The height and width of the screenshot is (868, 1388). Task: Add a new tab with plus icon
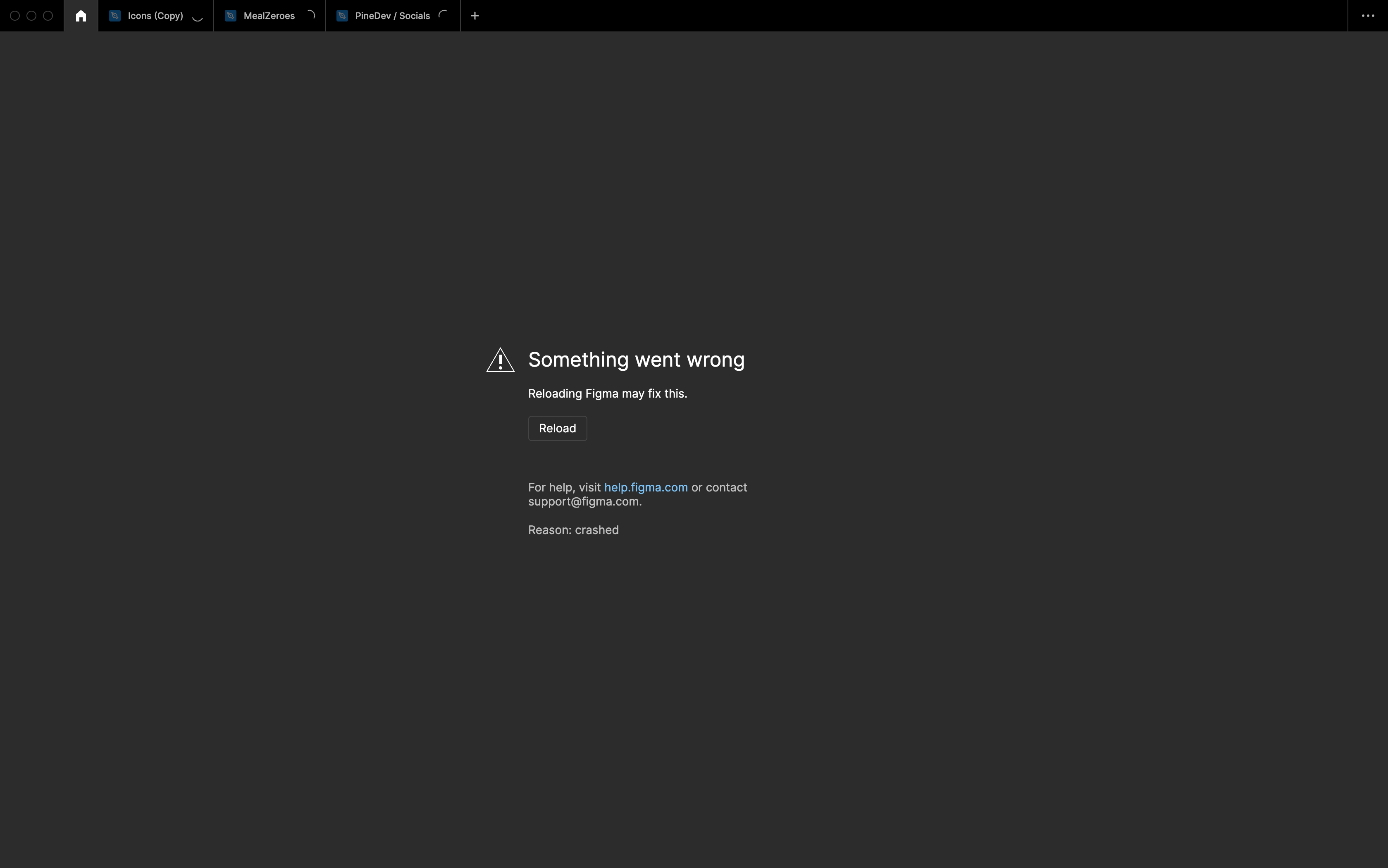pos(475,16)
